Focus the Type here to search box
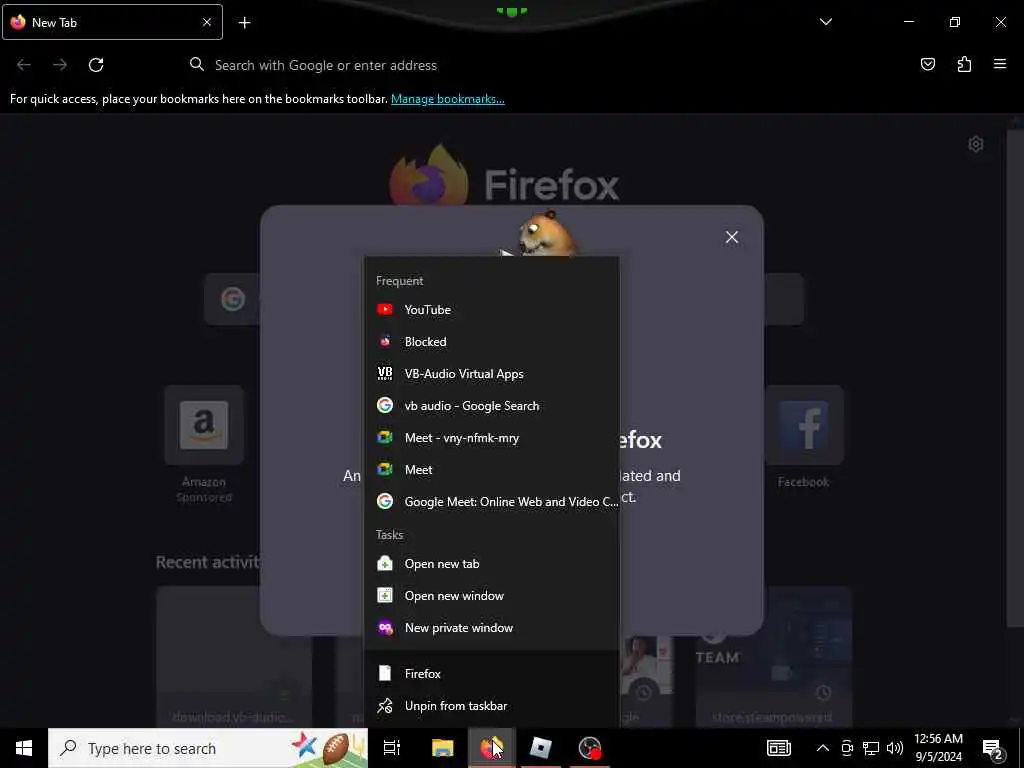Viewport: 1024px width, 768px height. pyautogui.click(x=208, y=748)
